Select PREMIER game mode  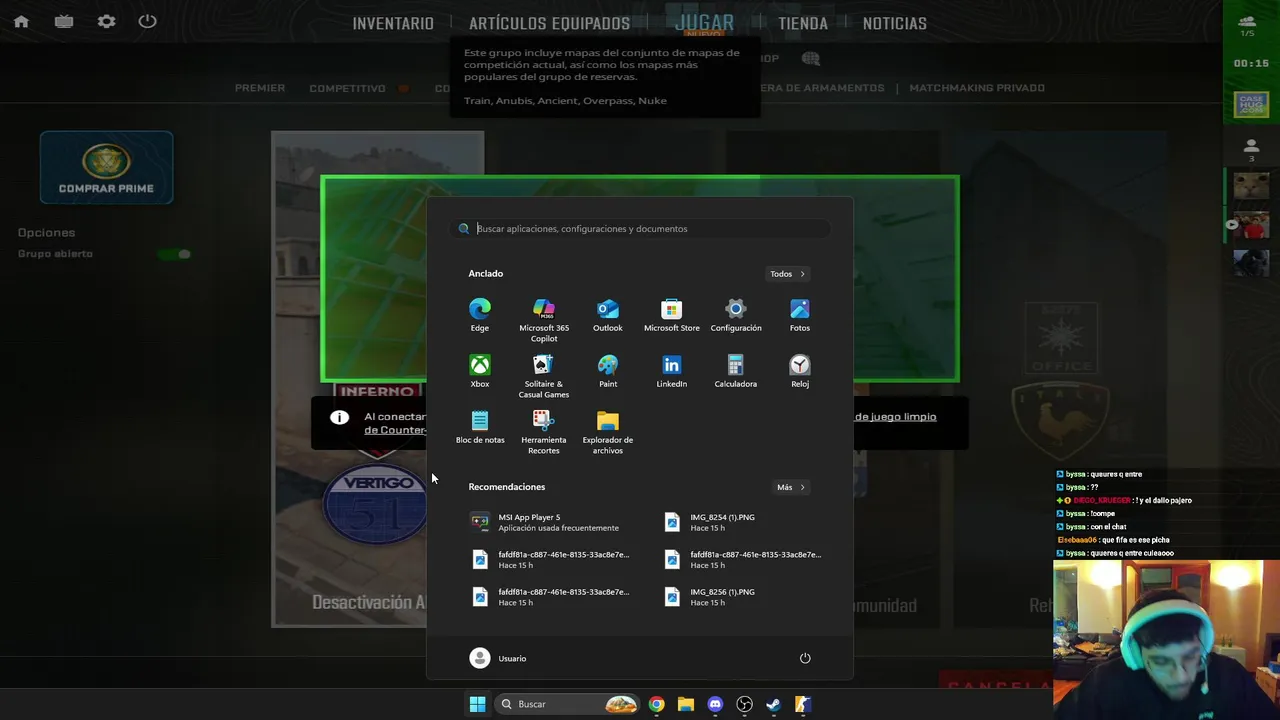click(x=260, y=88)
